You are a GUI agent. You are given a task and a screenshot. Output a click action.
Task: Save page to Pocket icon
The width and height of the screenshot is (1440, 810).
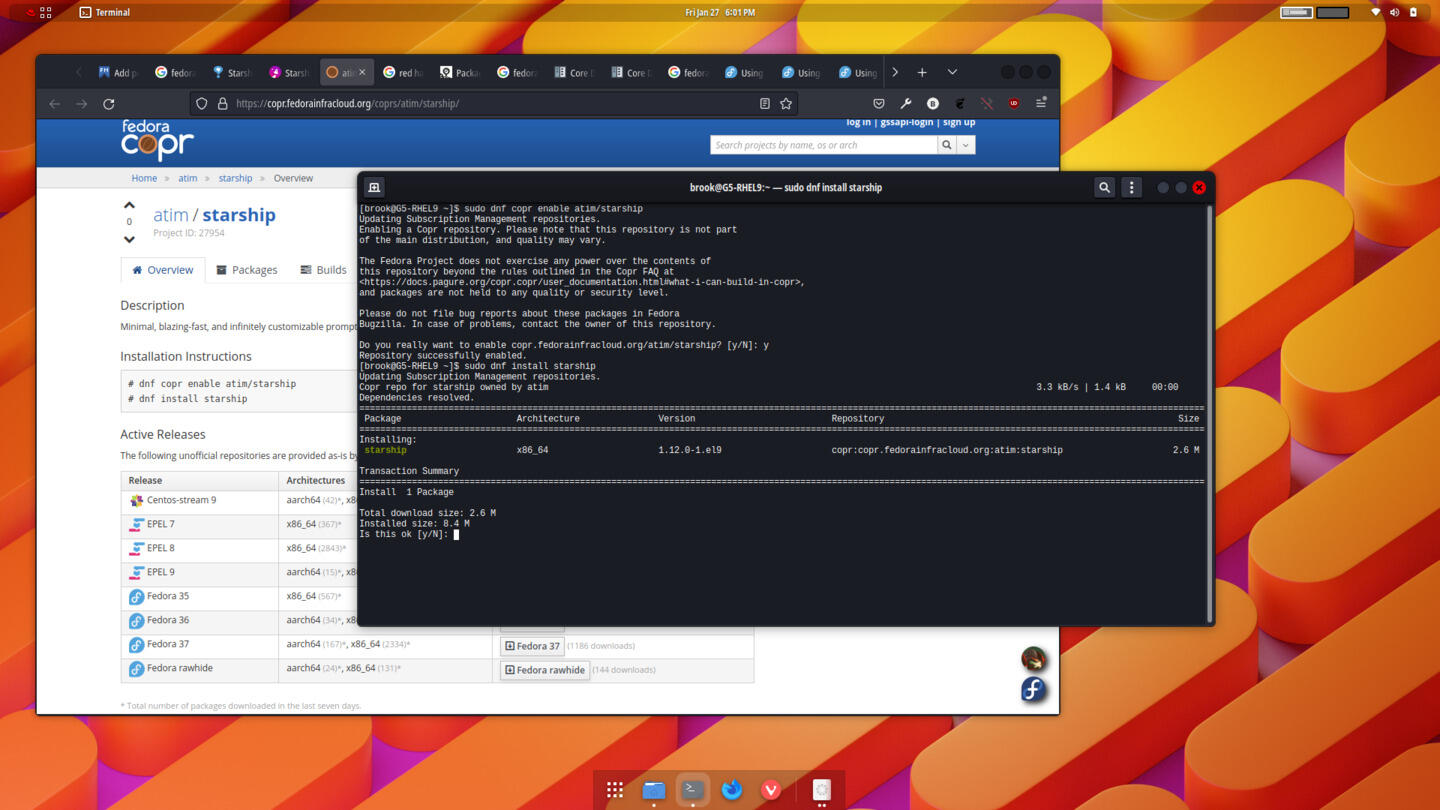click(x=879, y=103)
